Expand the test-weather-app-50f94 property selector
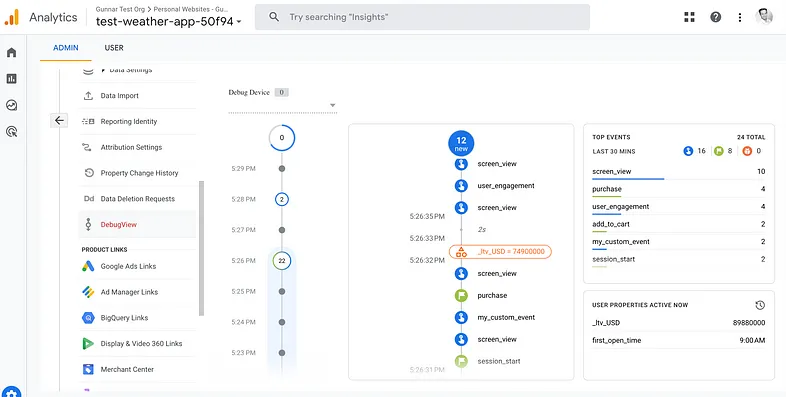This screenshot has width=786, height=397. pos(168,22)
